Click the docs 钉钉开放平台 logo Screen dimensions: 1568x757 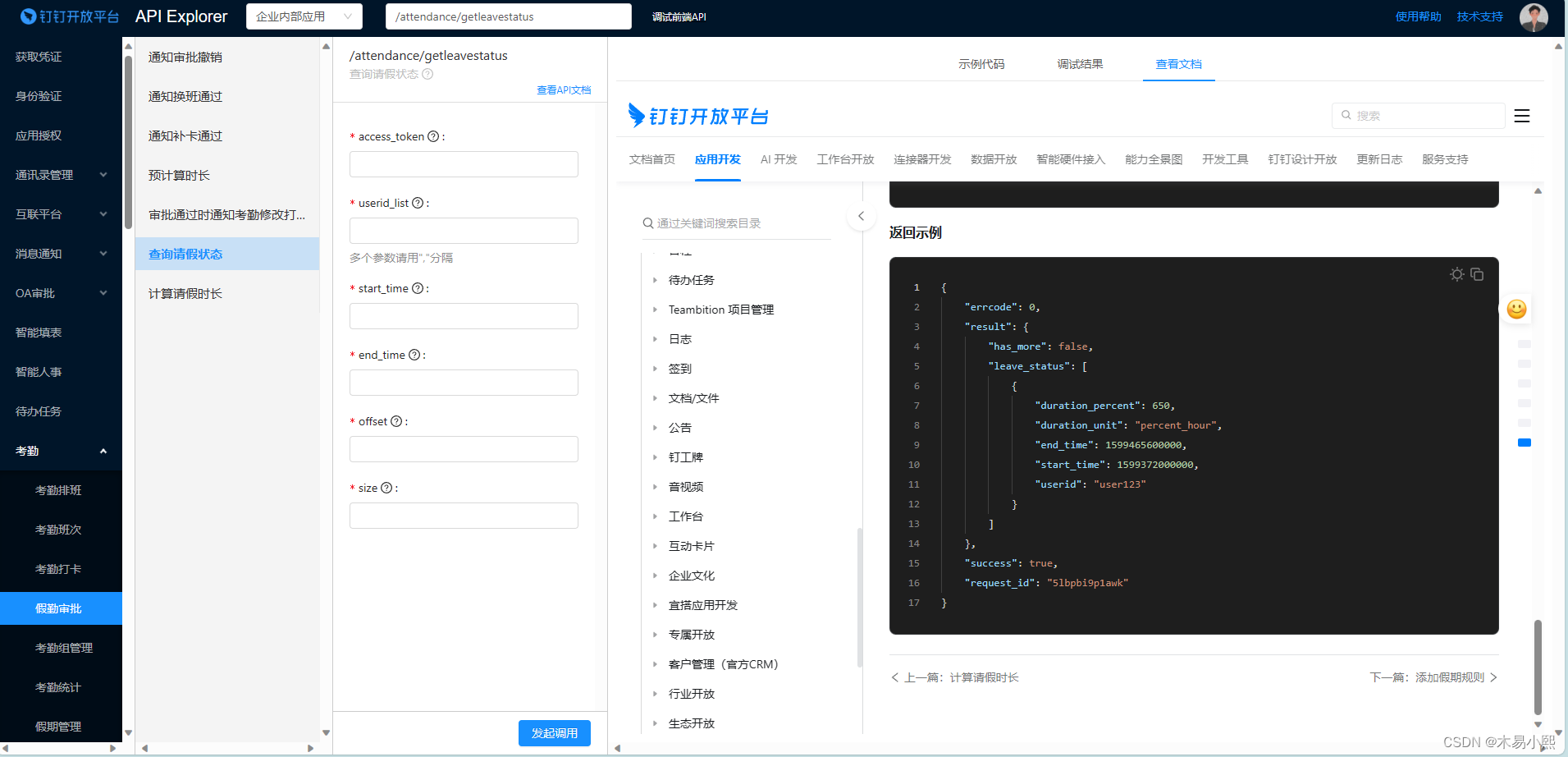click(698, 116)
